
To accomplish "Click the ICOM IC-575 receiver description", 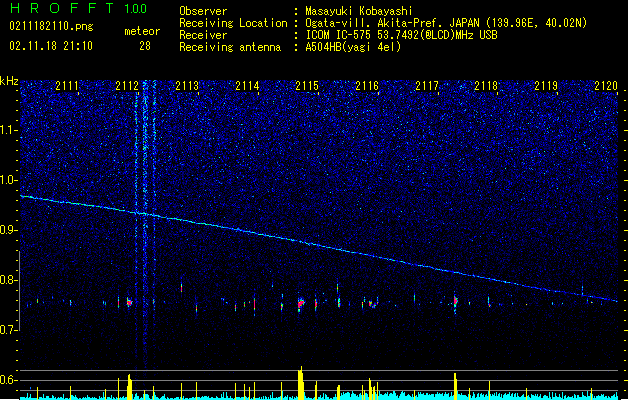I will point(401,35).
